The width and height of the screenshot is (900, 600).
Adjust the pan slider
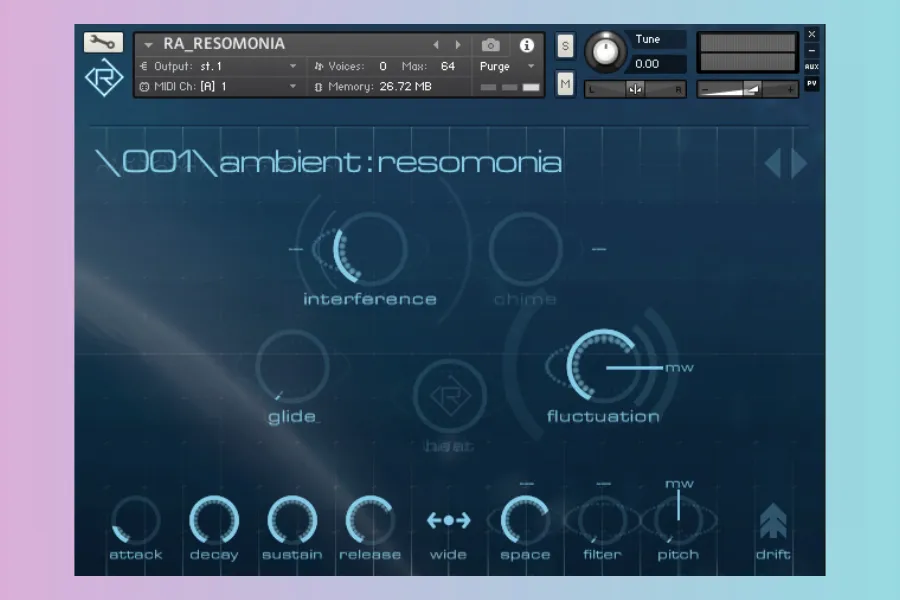tap(635, 90)
